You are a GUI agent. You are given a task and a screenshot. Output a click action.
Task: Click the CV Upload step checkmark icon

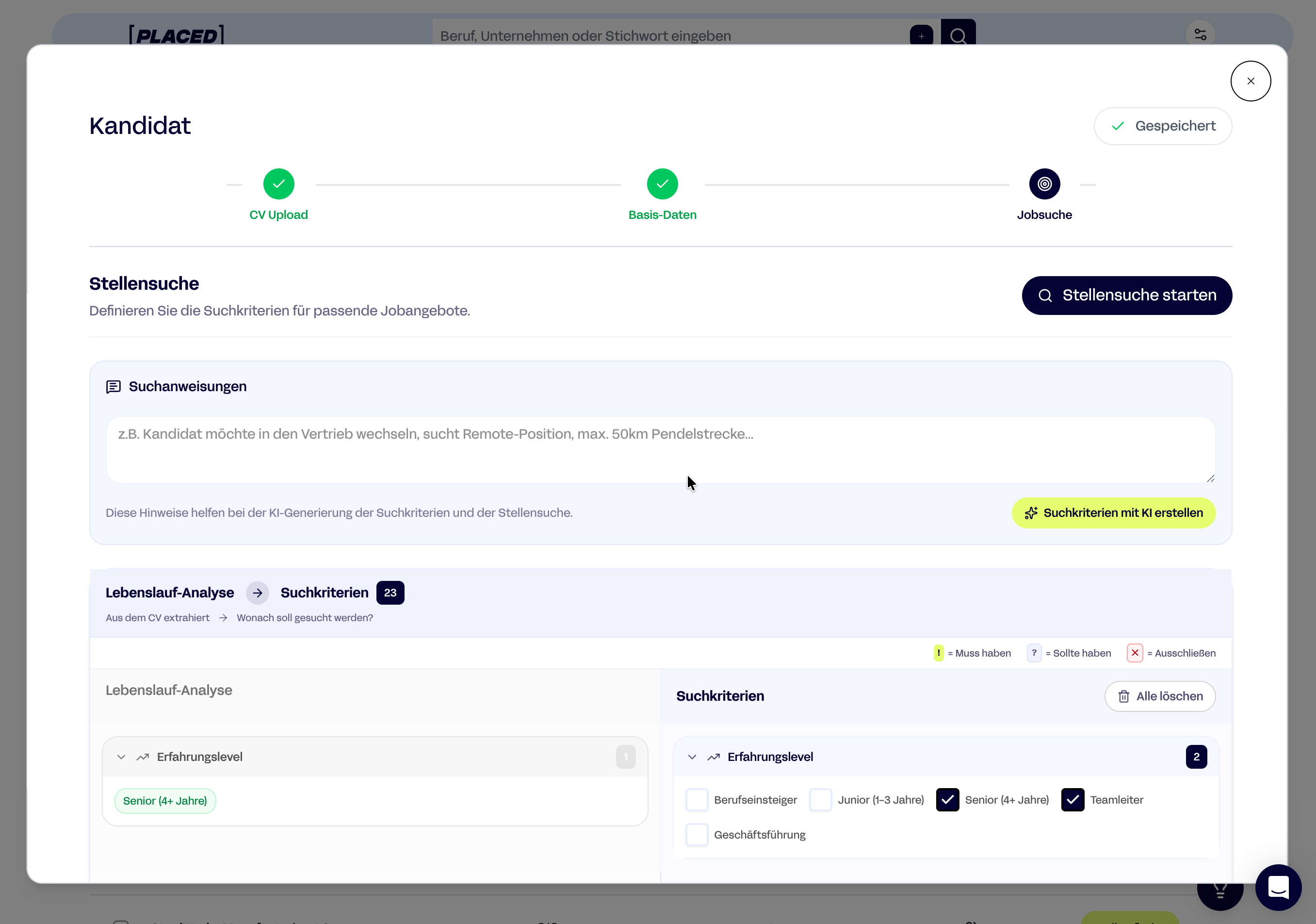point(278,183)
